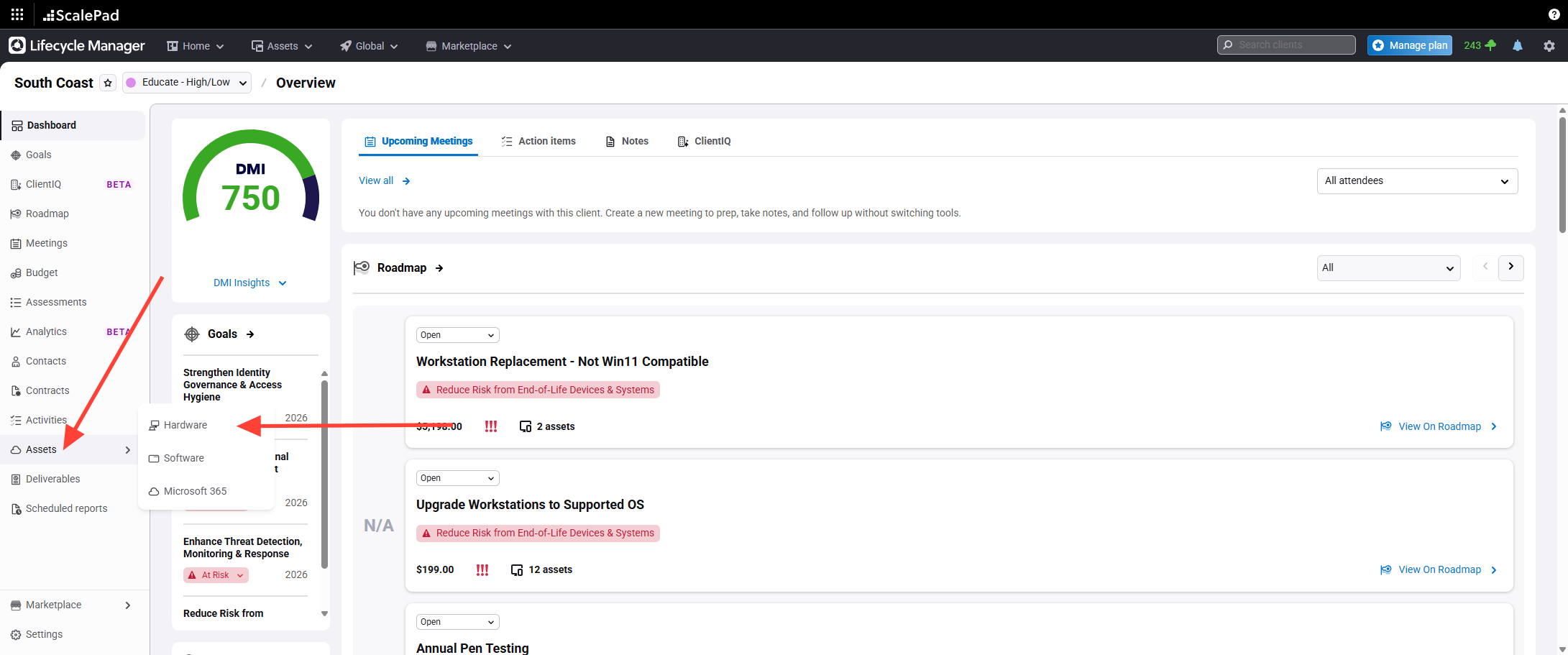Click the Manage plan button
This screenshot has height=655, width=1568.
click(x=1409, y=45)
